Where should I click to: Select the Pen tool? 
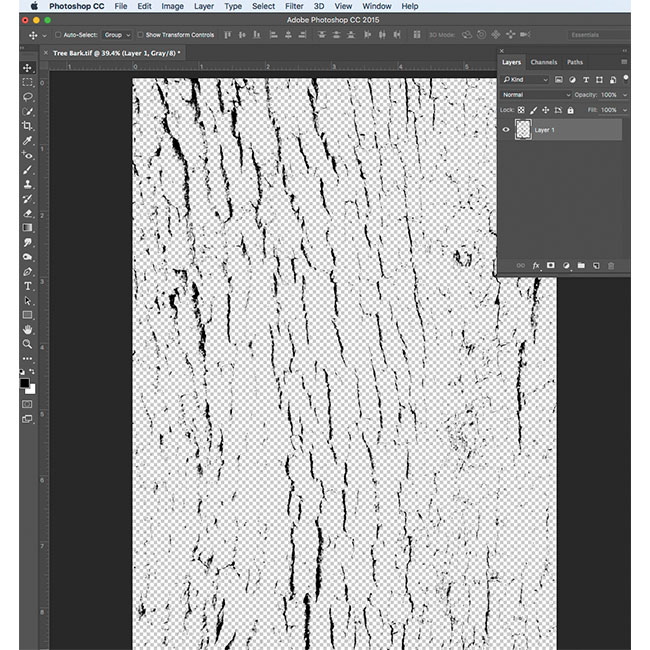tap(28, 272)
